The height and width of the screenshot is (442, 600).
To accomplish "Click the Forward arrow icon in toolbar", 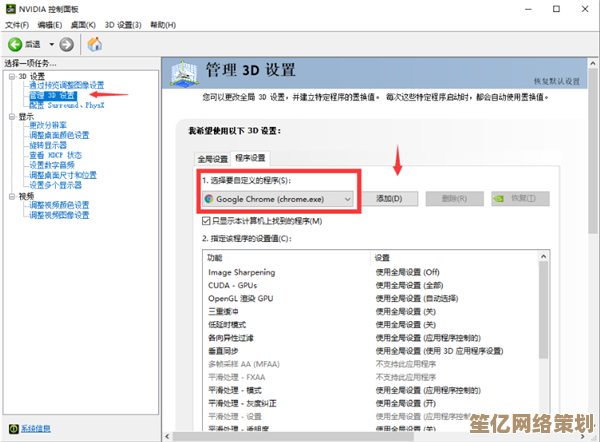I will pos(66,44).
